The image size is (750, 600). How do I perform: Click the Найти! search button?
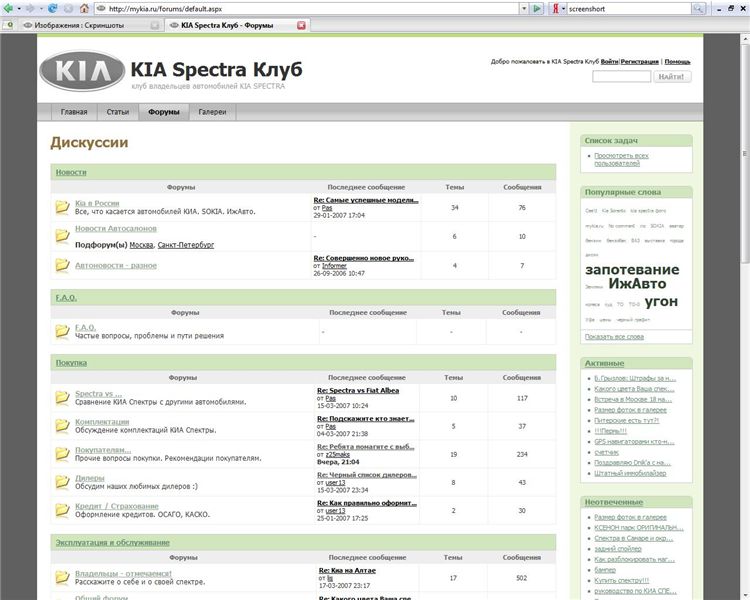coord(672,77)
